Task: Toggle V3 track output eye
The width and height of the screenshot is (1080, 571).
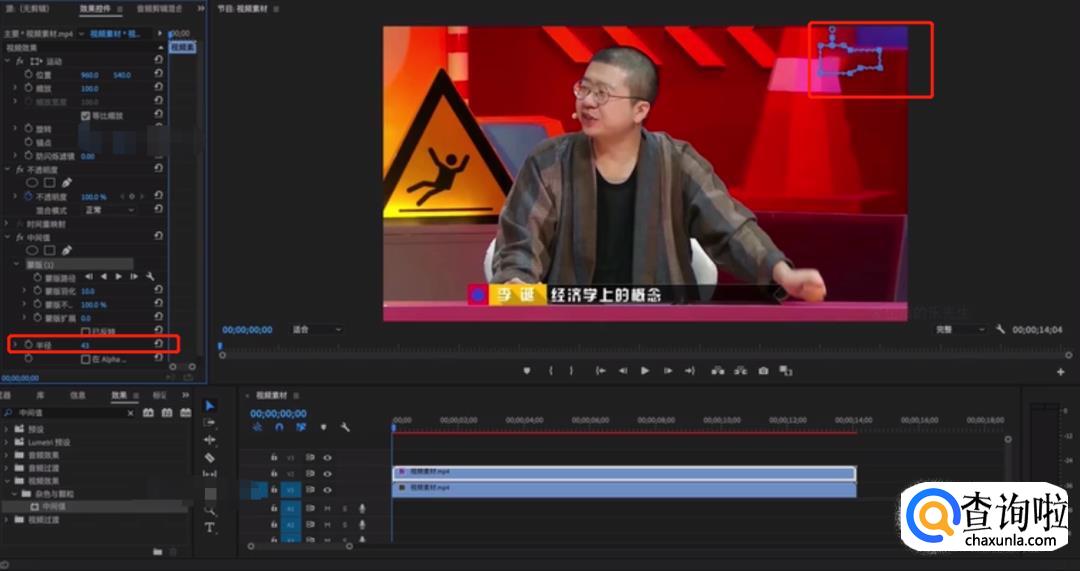Action: coord(327,457)
